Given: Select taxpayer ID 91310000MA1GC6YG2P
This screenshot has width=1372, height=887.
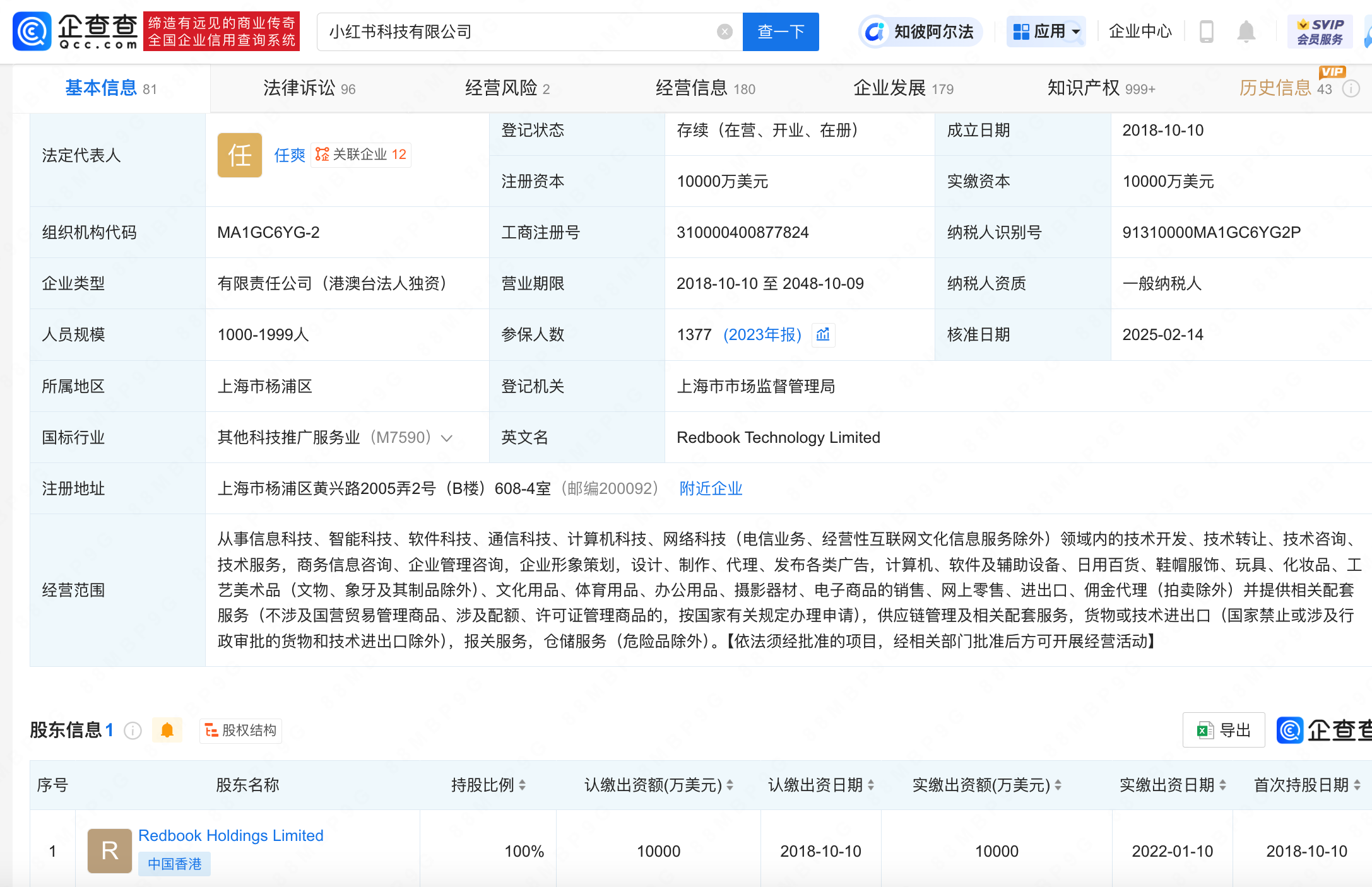Looking at the screenshot, I should pyautogui.click(x=1212, y=233).
